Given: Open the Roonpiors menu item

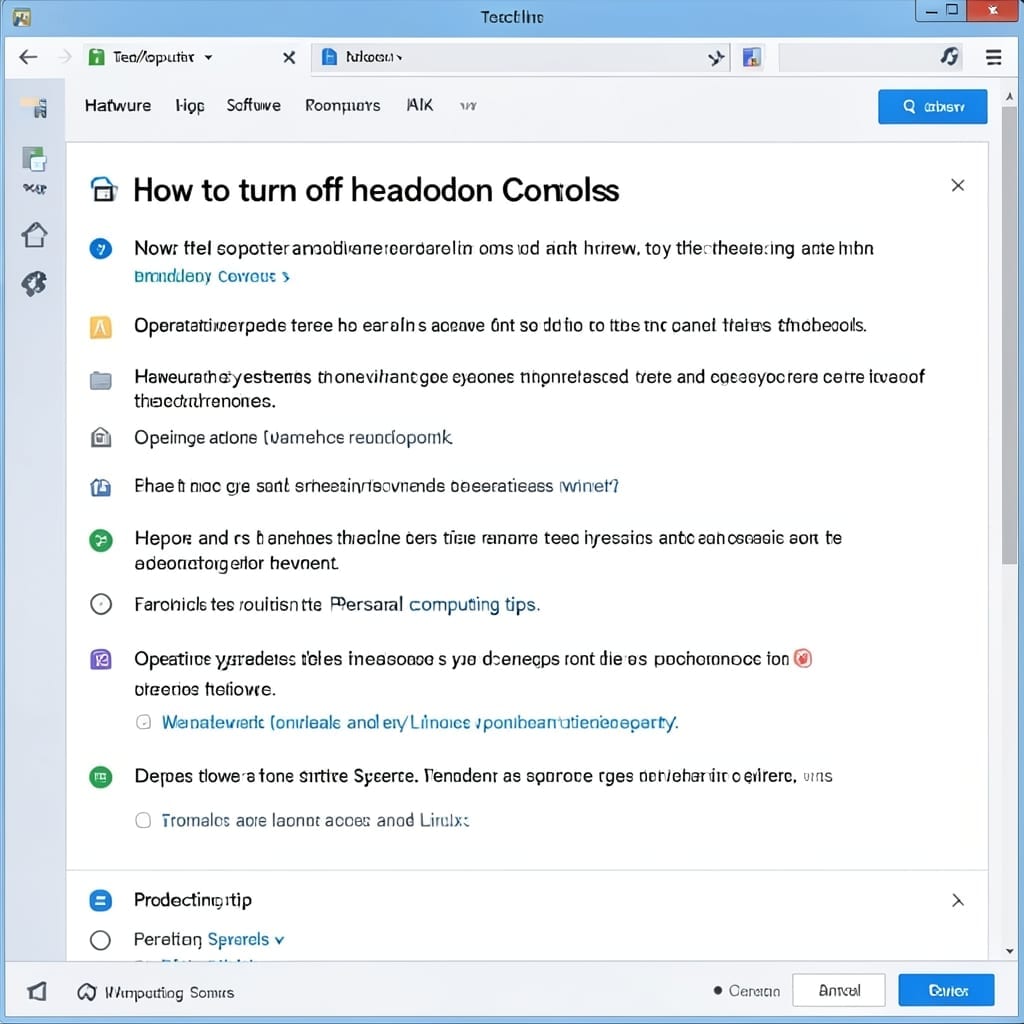Looking at the screenshot, I should pyautogui.click(x=342, y=106).
